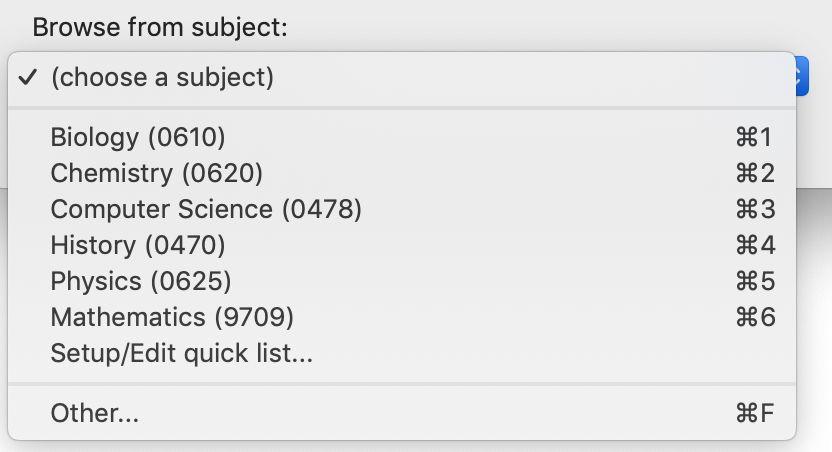Pick Computer Science (0478) in the menu
The width and height of the screenshot is (832, 452).
point(206,209)
